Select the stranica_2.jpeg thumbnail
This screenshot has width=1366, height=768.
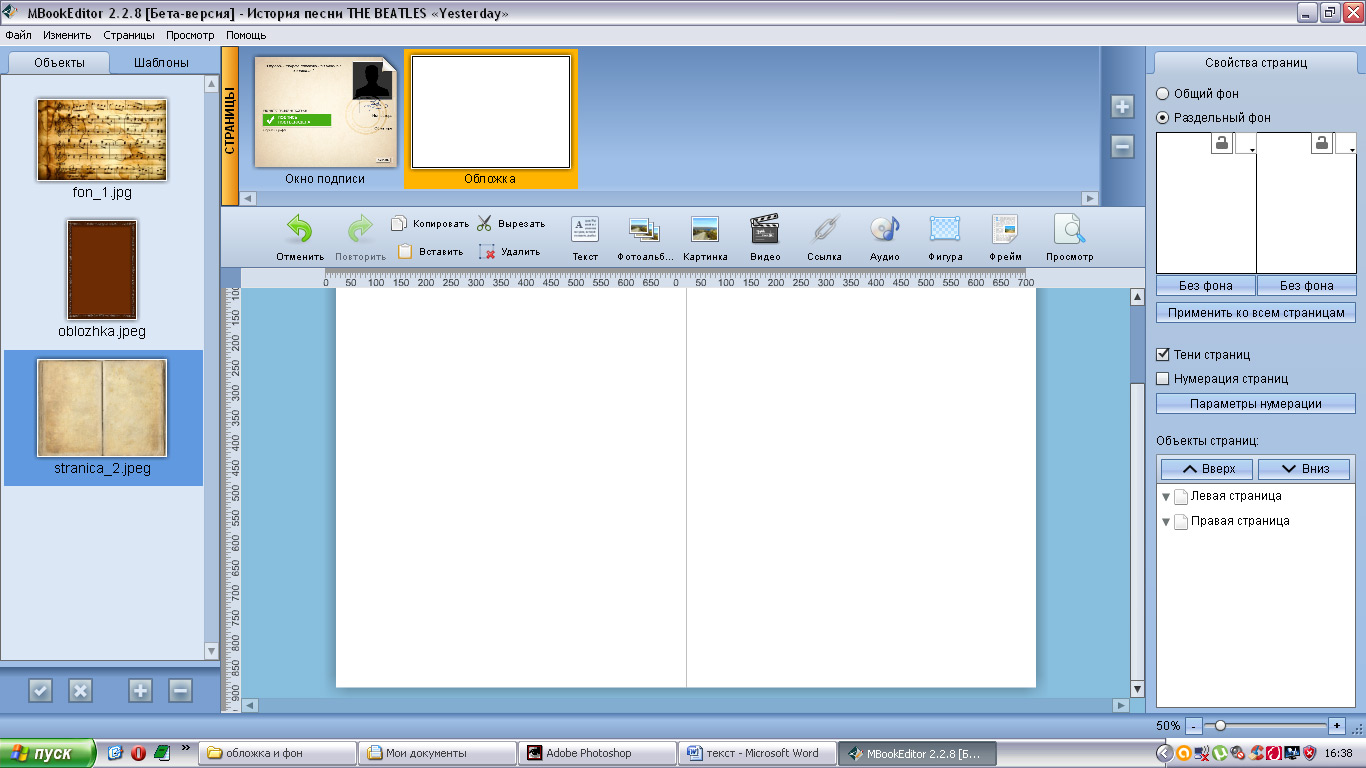coord(102,408)
